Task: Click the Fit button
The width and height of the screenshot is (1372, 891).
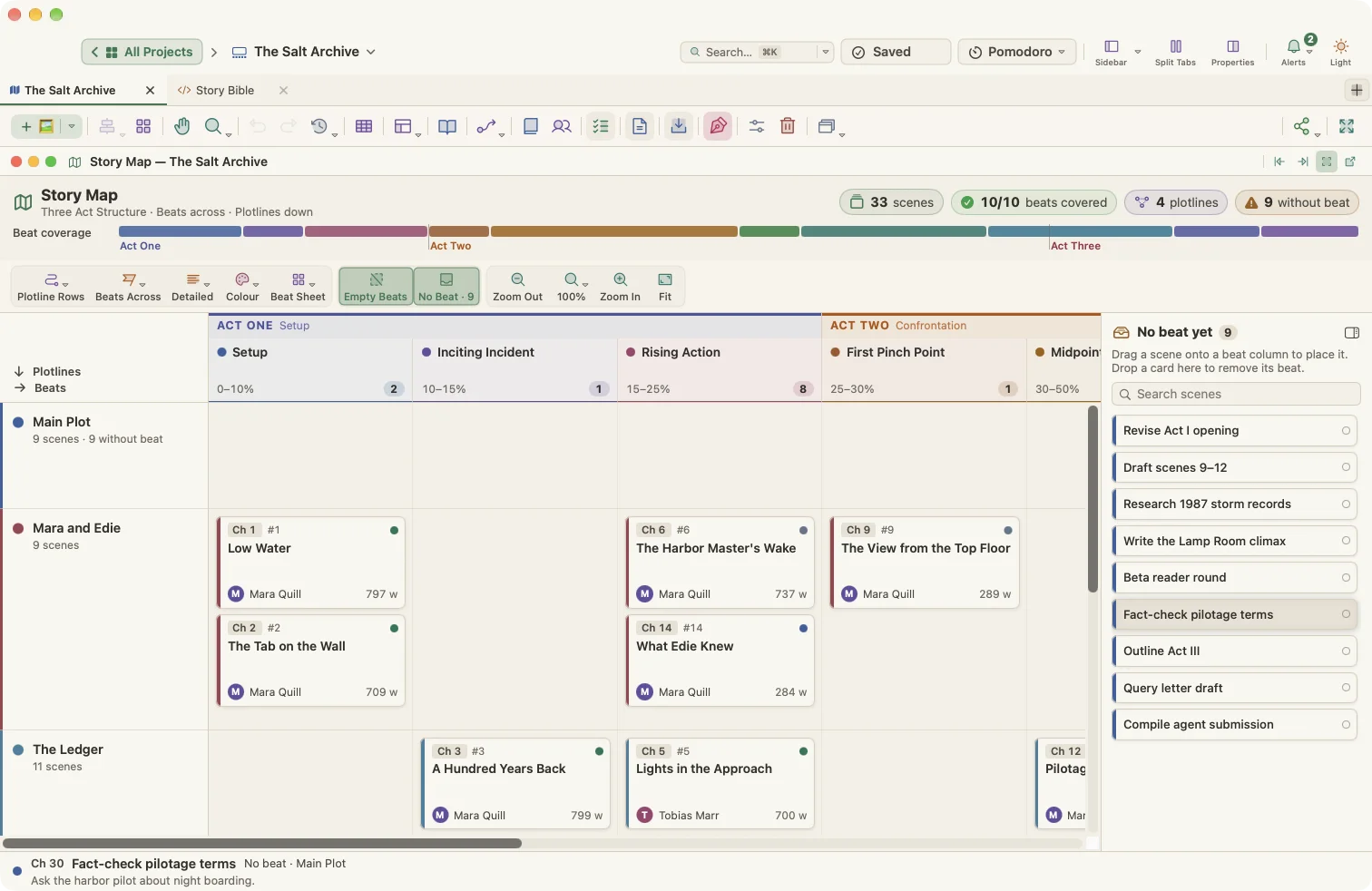Action: pos(665,286)
